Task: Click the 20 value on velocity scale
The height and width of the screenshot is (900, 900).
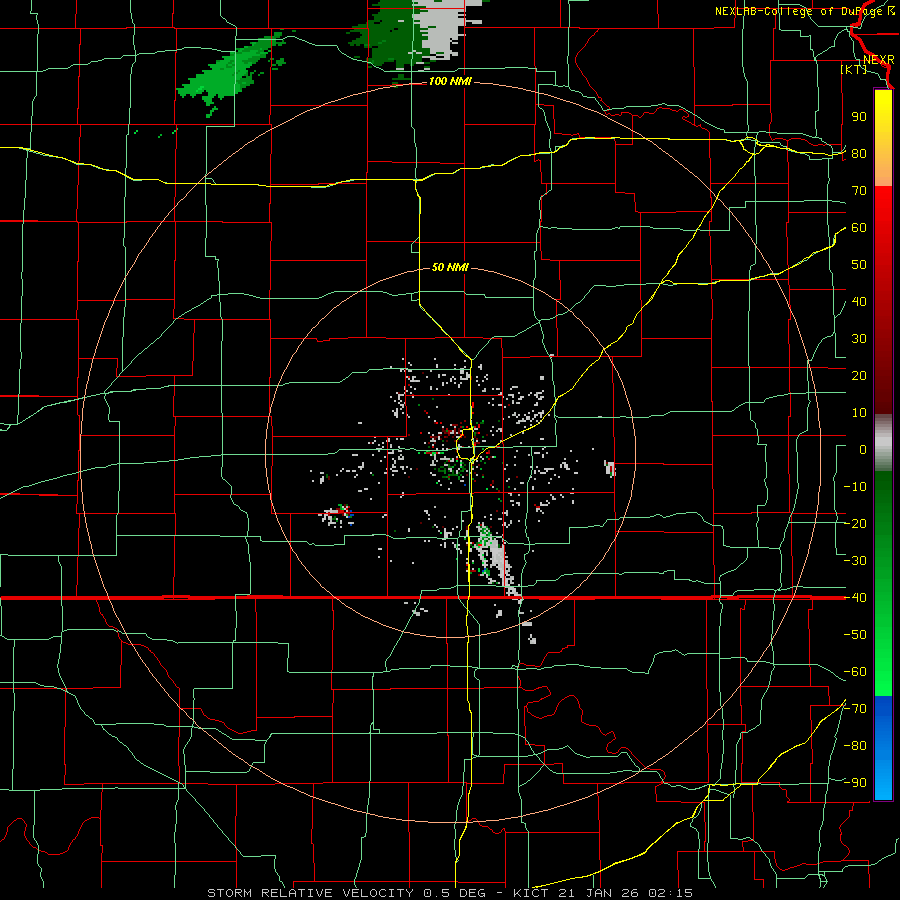Action: [x=859, y=376]
